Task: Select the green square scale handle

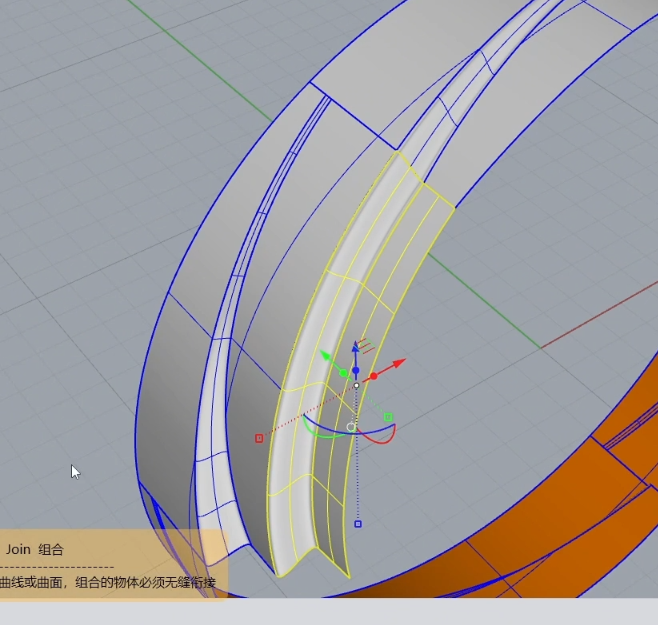Action: pos(388,416)
